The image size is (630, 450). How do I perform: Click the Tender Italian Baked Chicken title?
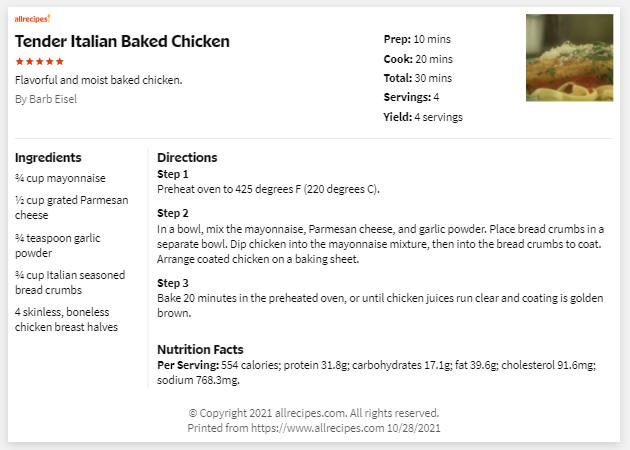pos(122,41)
